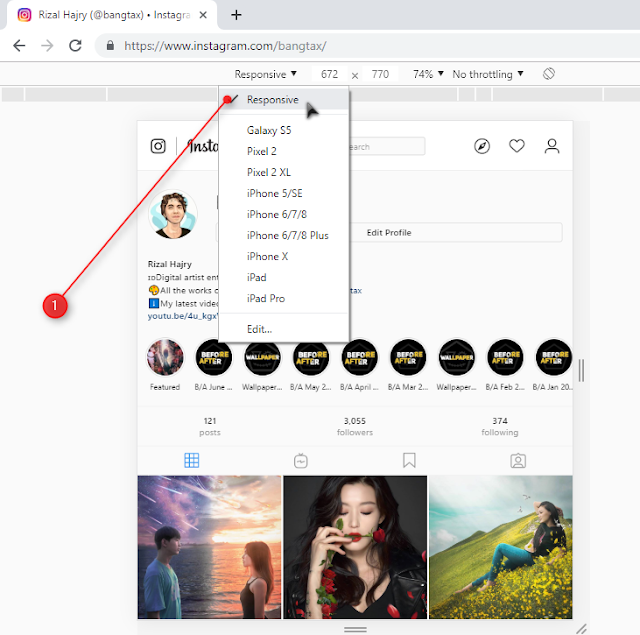Click the Instagram search box

coord(386,147)
